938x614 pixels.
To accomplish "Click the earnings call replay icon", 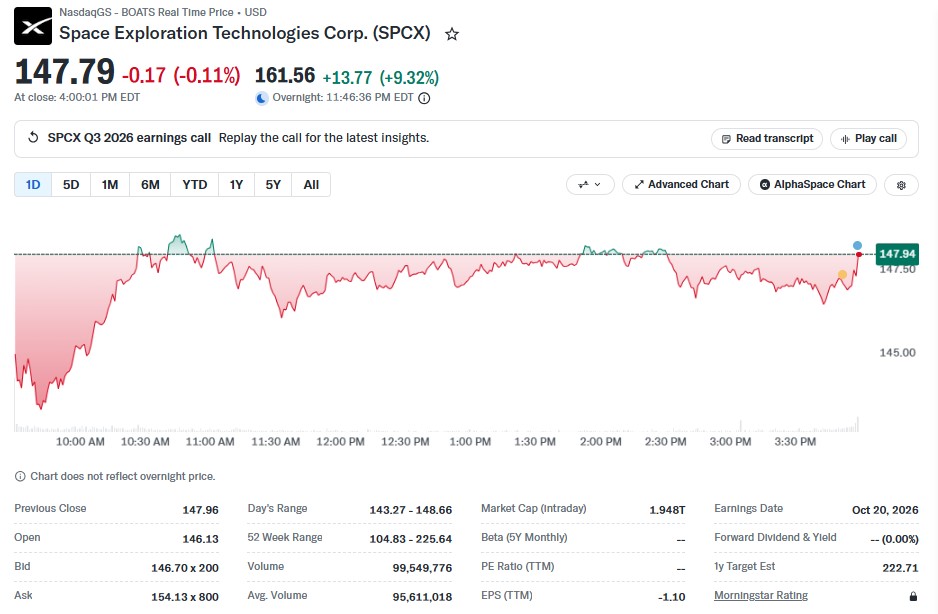I will [34, 138].
